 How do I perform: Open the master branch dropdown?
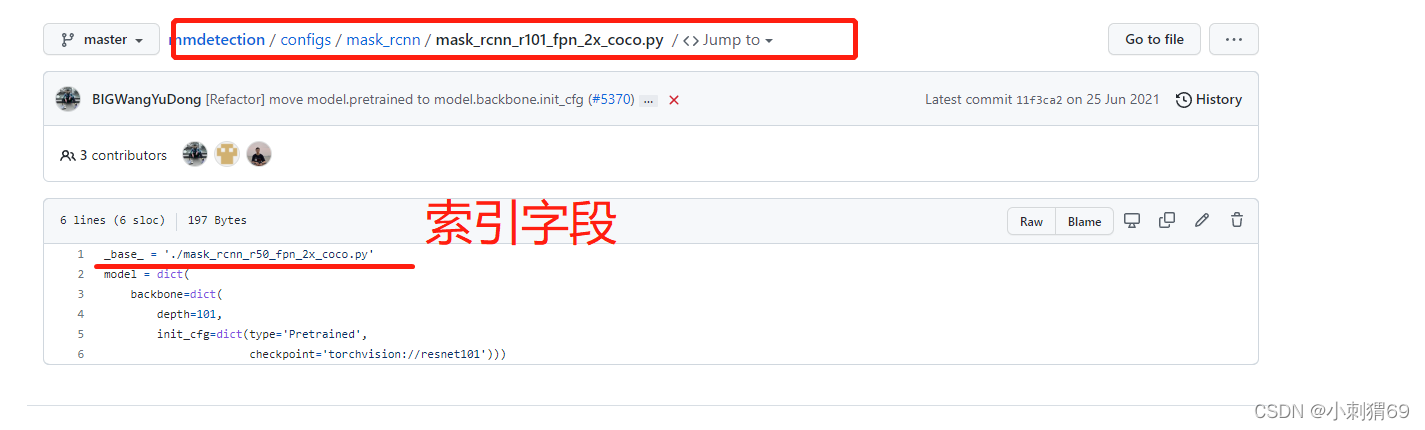pos(101,40)
